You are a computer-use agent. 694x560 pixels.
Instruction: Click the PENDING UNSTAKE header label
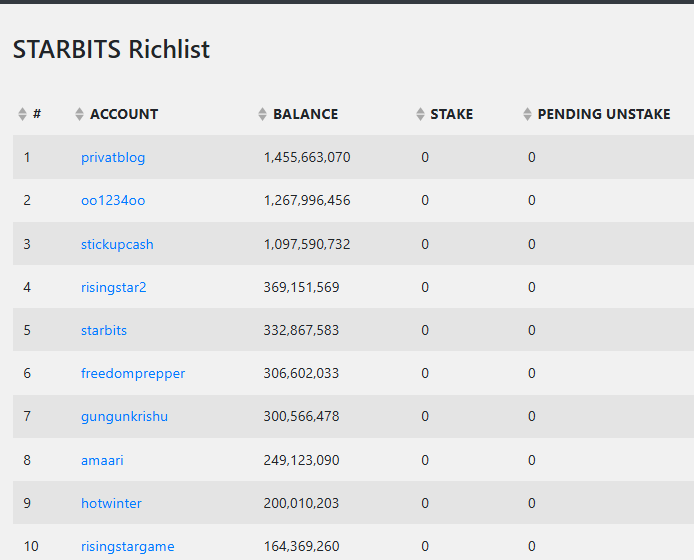[x=604, y=114]
